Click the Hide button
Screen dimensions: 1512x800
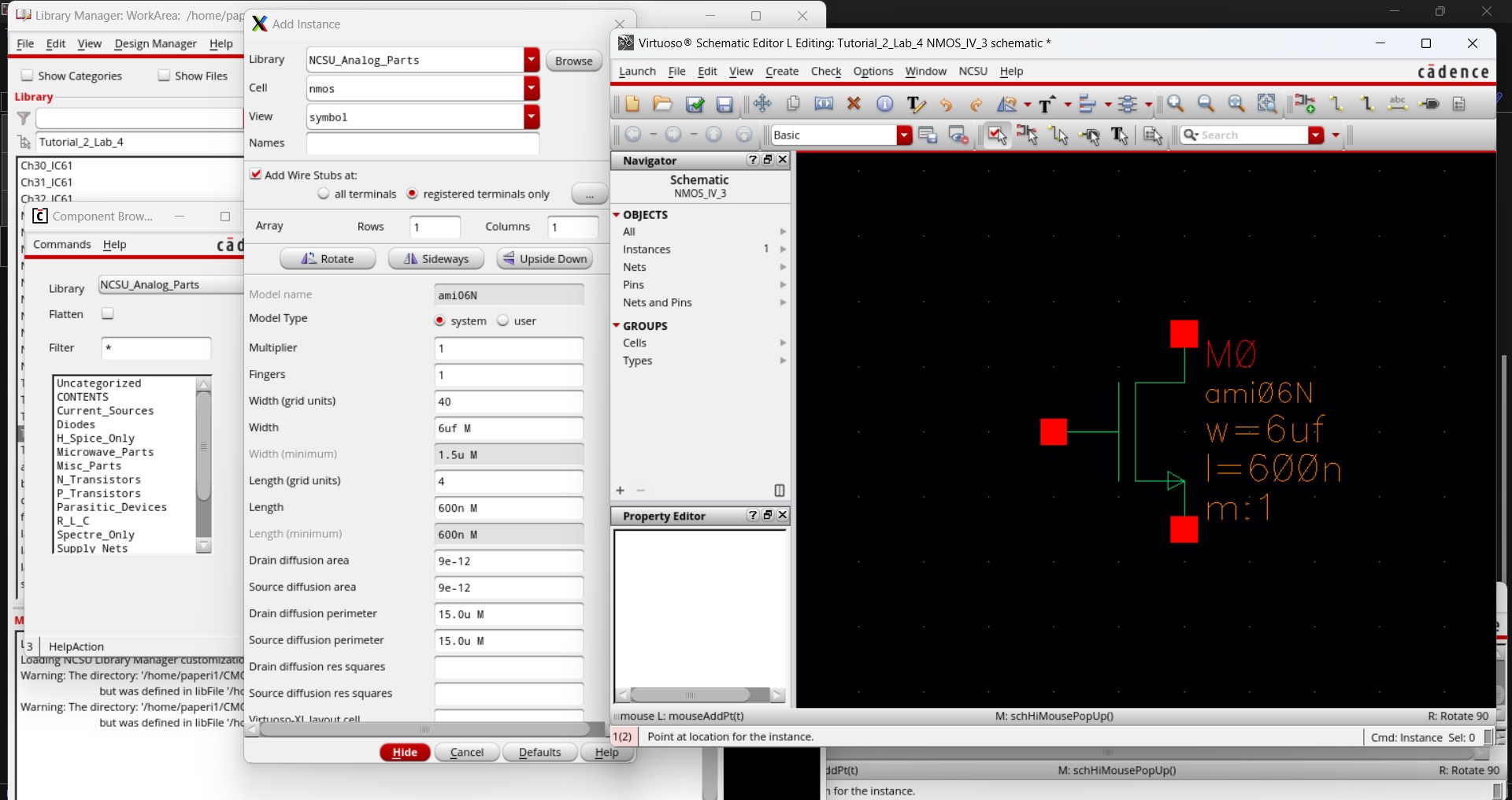[405, 752]
